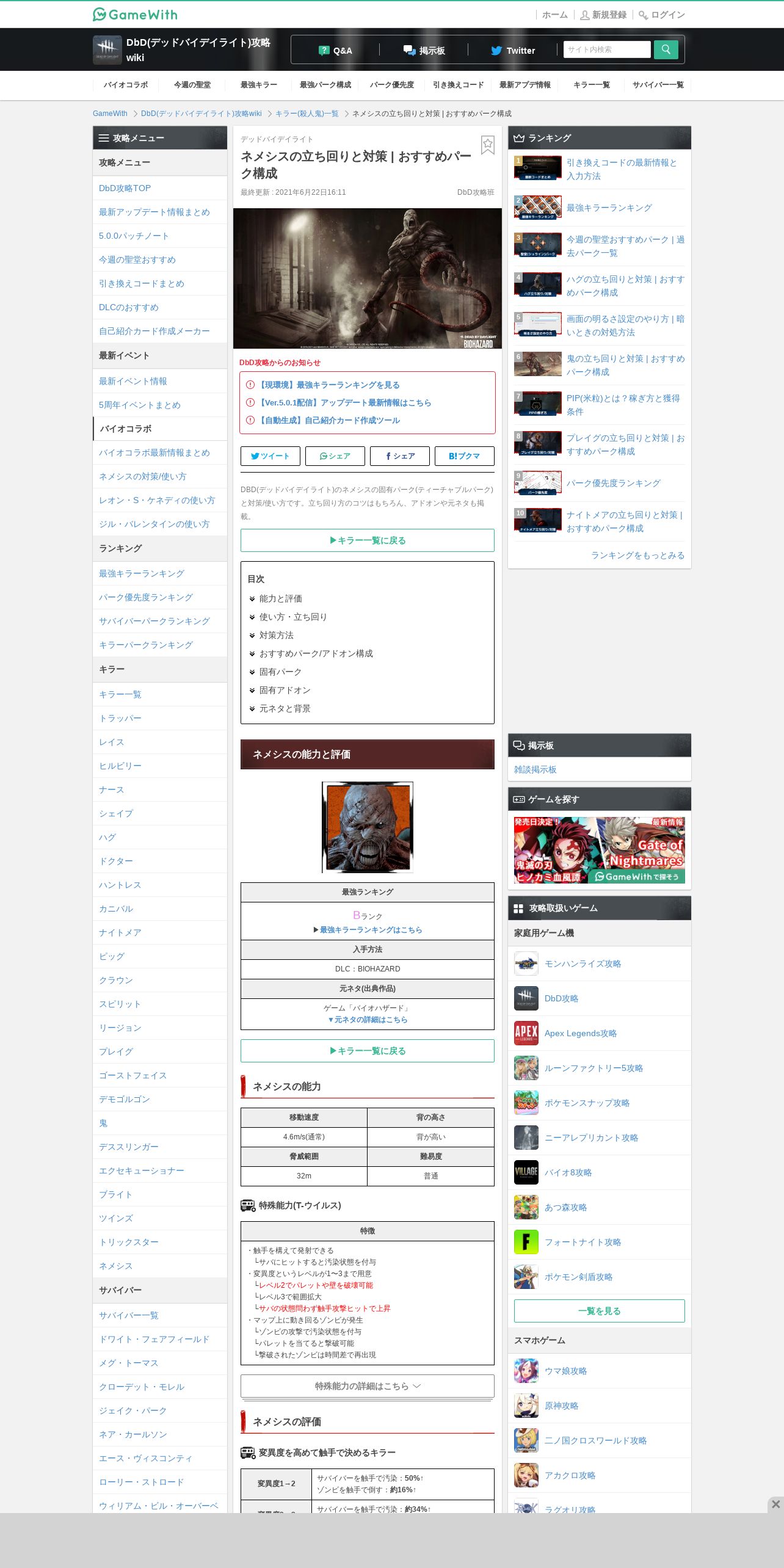Click the 二ノ国クロスワールド攻略 icon
The width and height of the screenshot is (784, 1568).
click(x=526, y=1440)
